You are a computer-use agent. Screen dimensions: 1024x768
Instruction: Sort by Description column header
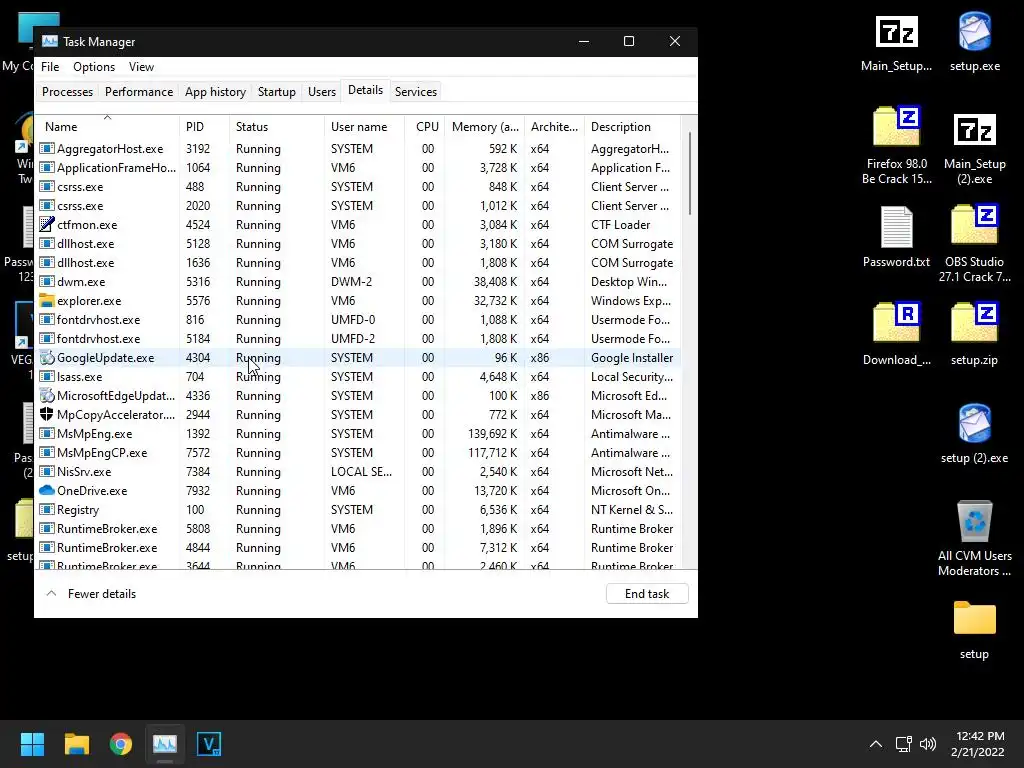coord(632,127)
